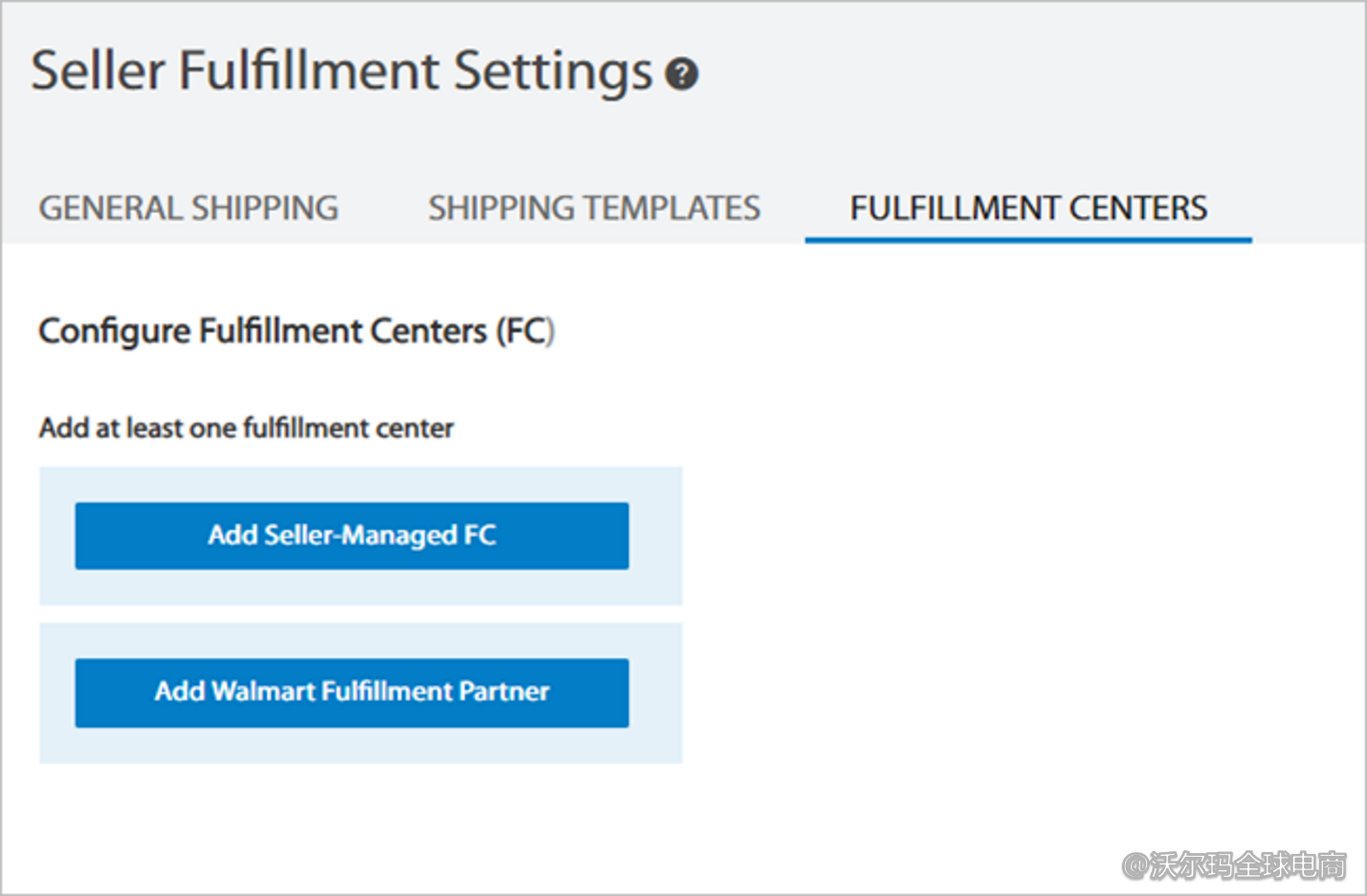This screenshot has width=1367, height=896.
Task: Click Add Seller-Managed FC button
Action: coord(352,535)
